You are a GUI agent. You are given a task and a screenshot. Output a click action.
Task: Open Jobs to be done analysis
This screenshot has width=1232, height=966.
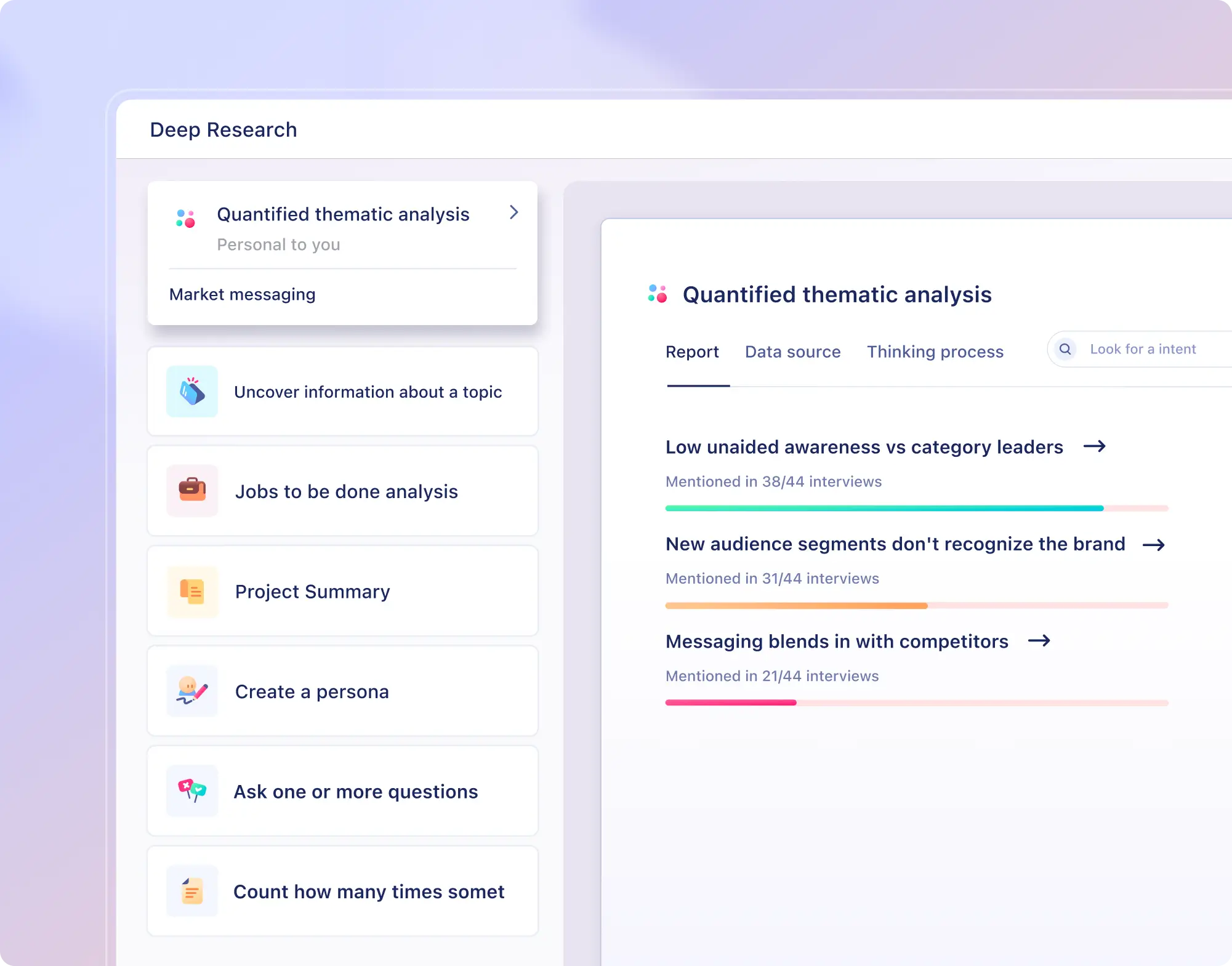point(343,491)
